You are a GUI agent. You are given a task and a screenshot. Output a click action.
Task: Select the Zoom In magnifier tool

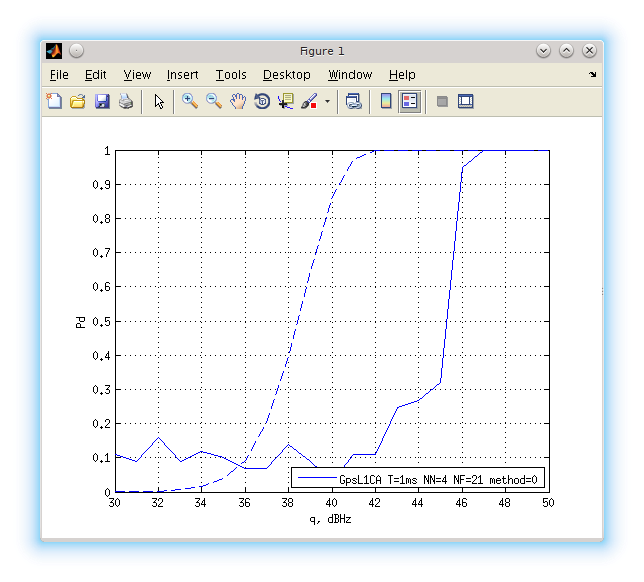tap(189, 101)
